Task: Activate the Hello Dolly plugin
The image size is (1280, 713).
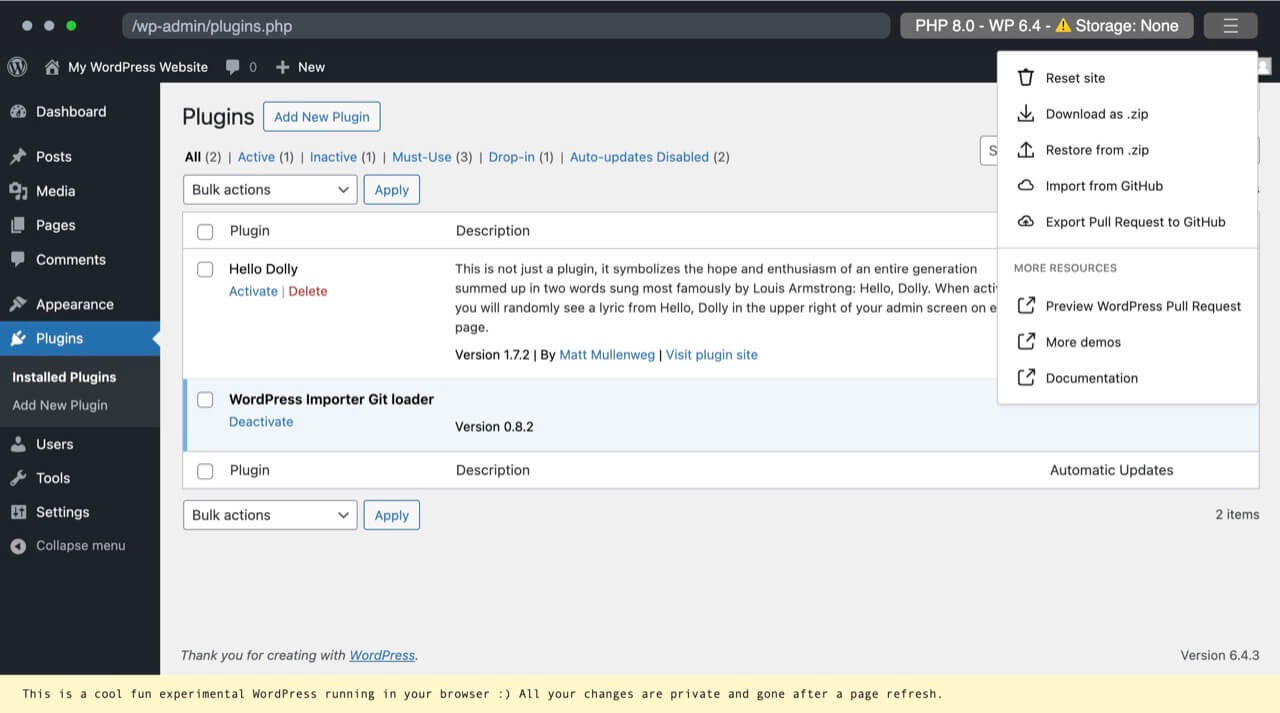Action: (253, 291)
